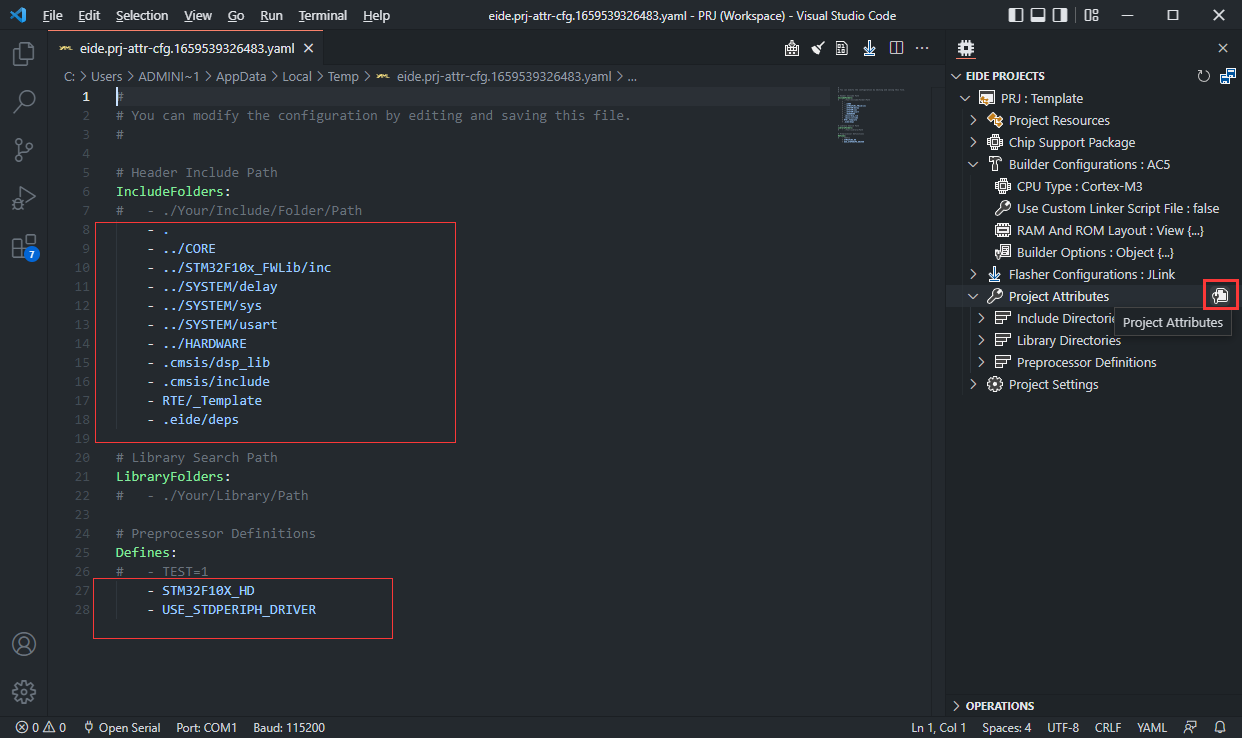
Task: Select the EIDE chip icon in activity bar
Action: (966, 48)
